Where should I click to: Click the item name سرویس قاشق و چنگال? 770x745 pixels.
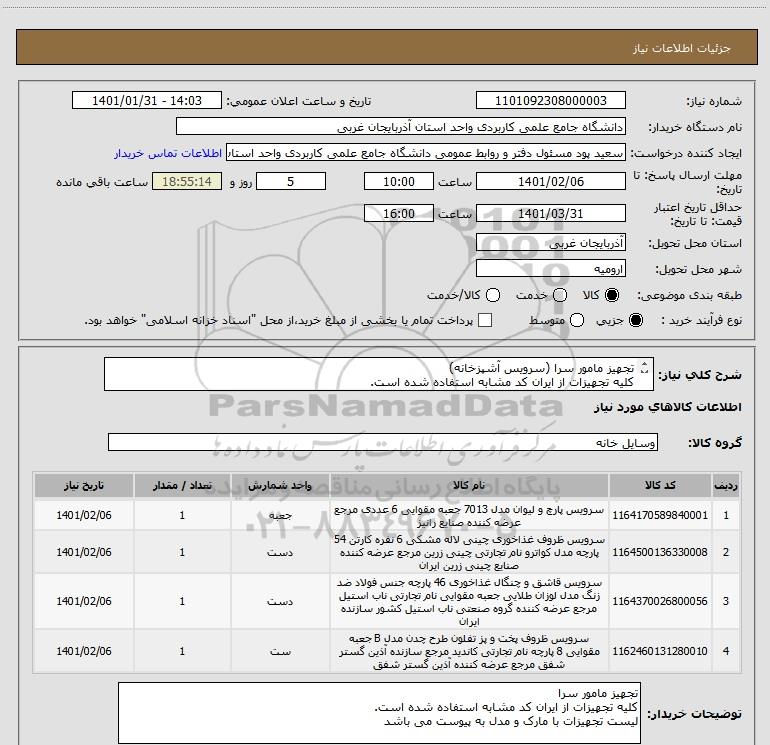[x=469, y=602]
